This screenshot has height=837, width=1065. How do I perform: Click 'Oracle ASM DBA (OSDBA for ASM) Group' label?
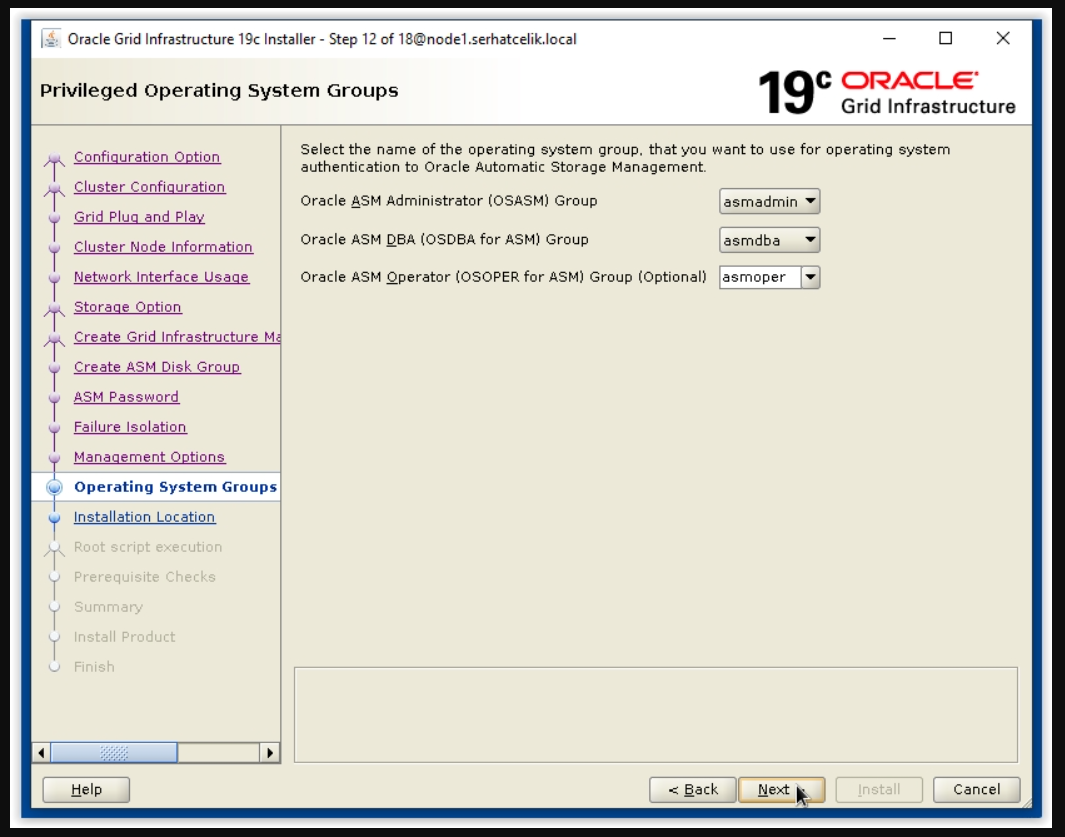(444, 240)
